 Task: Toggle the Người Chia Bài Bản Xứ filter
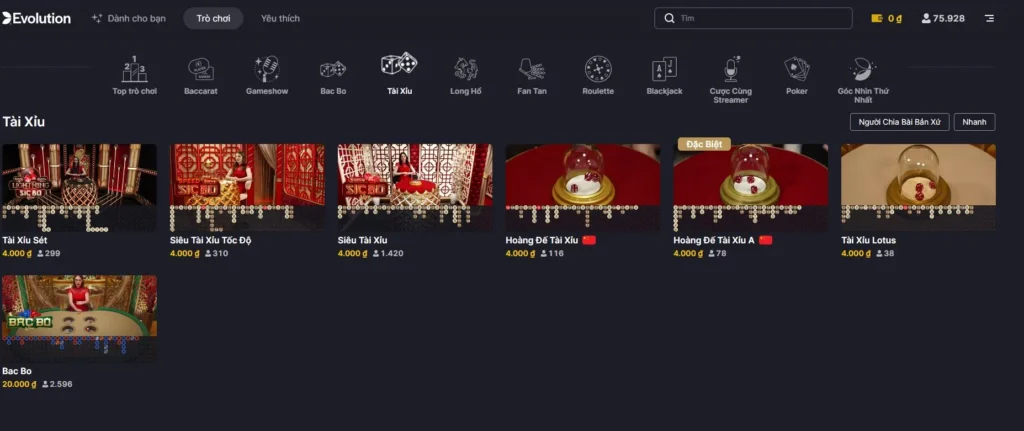899,122
